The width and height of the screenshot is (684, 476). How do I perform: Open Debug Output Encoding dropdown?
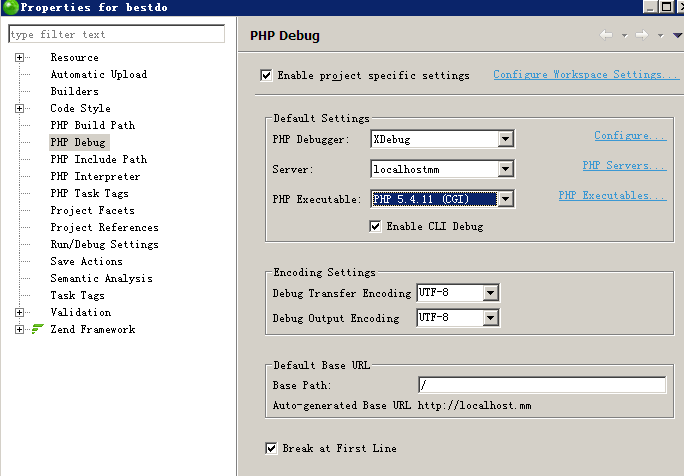coord(490,318)
